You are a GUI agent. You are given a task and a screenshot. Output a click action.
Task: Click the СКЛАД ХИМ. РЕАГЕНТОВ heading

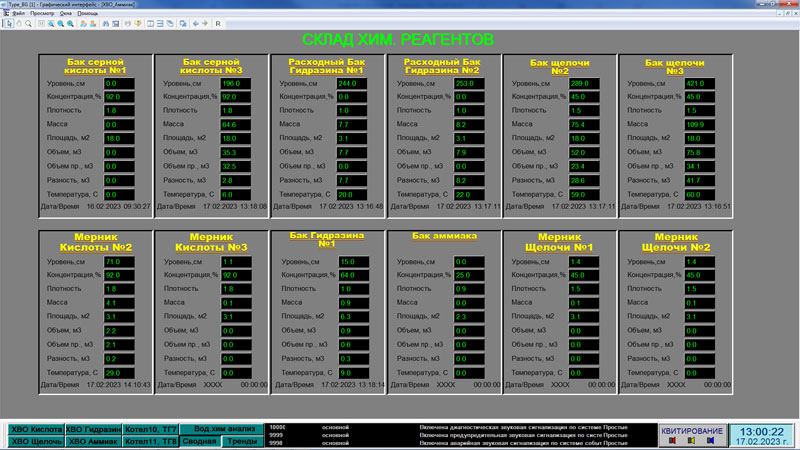click(397, 39)
